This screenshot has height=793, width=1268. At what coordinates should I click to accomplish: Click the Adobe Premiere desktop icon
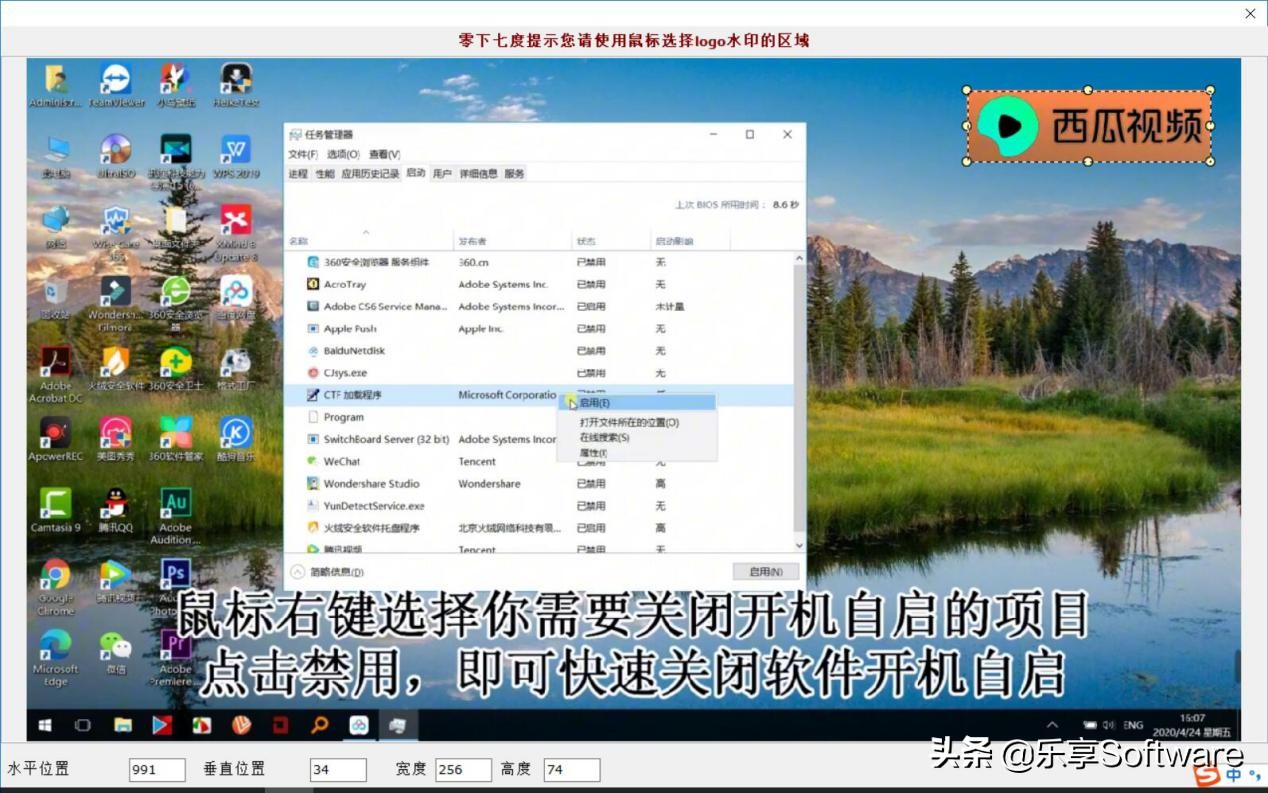(x=175, y=658)
